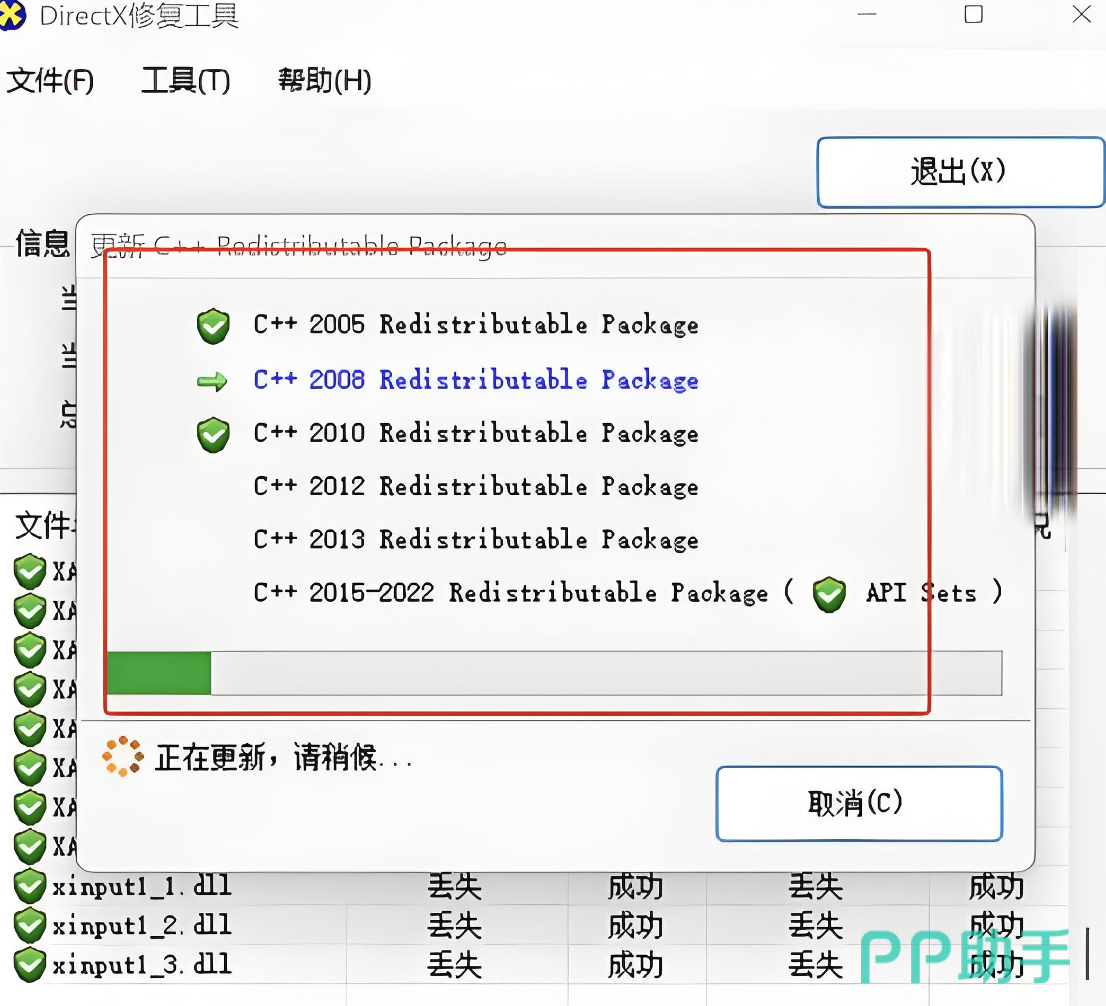
Task: Minimize the DirectX修复工具 window
Action: point(867,14)
